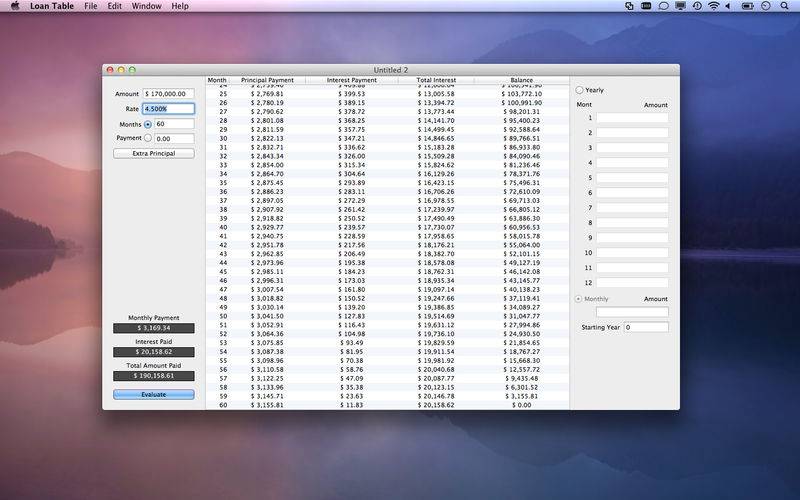Click the battery status icon
The height and width of the screenshot is (500, 800).
(747, 6)
